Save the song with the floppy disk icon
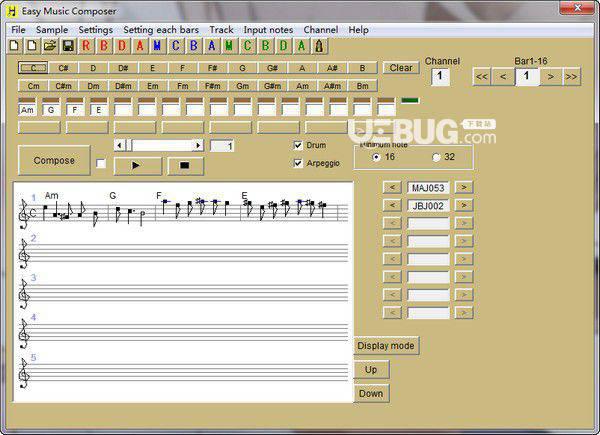 68,46
